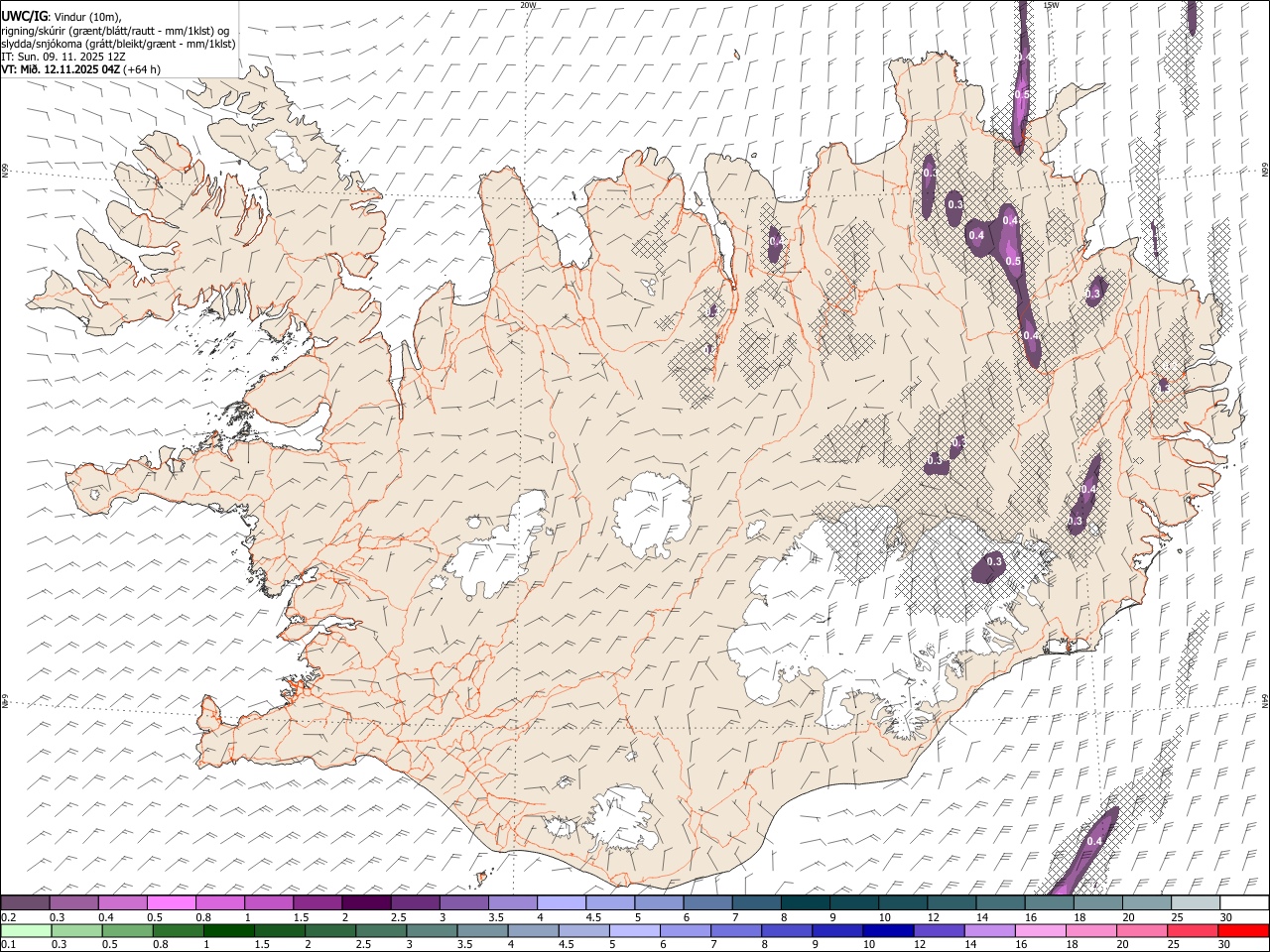Click the 'Vindur (10m),' header text
The width and height of the screenshot is (1270, 952).
tap(86, 17)
